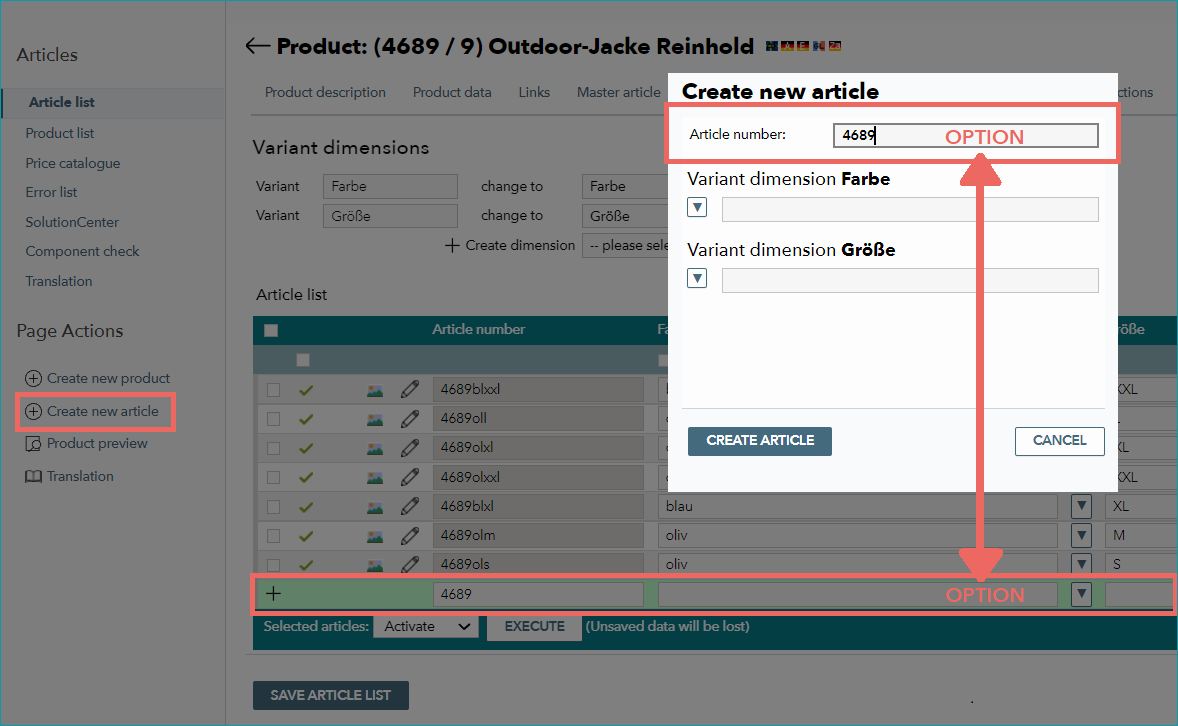Open the image icon of article 4689blxxl
This screenshot has width=1178, height=726.
374,390
